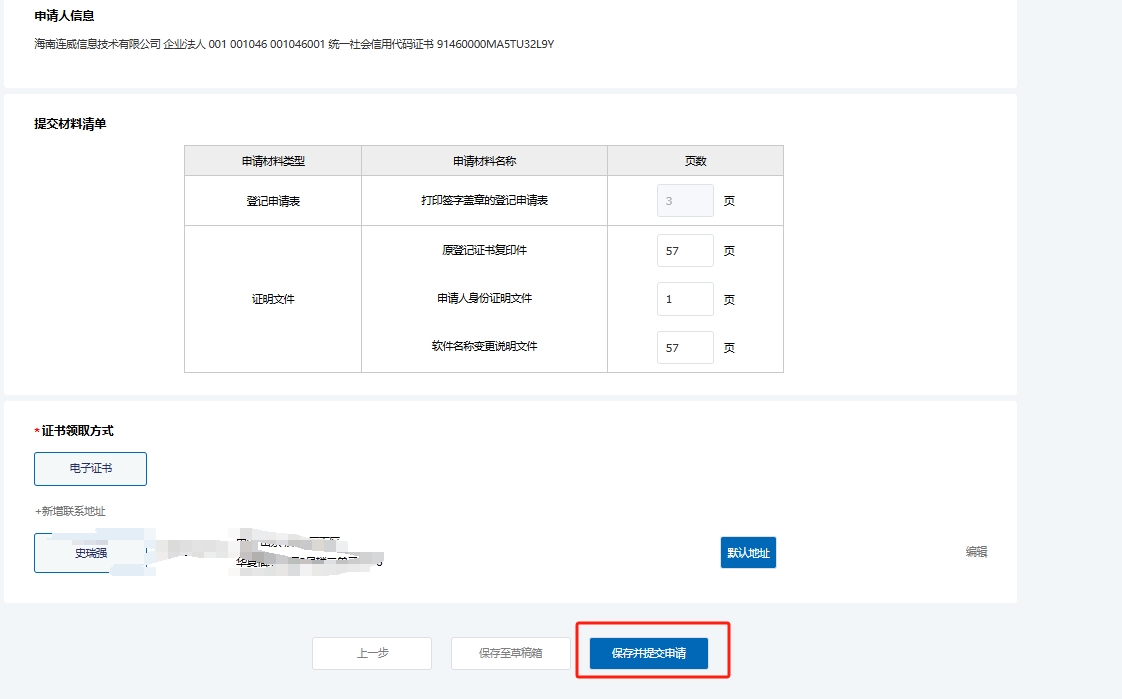Focus the 原登记证书复印件 page count field

click(685, 251)
